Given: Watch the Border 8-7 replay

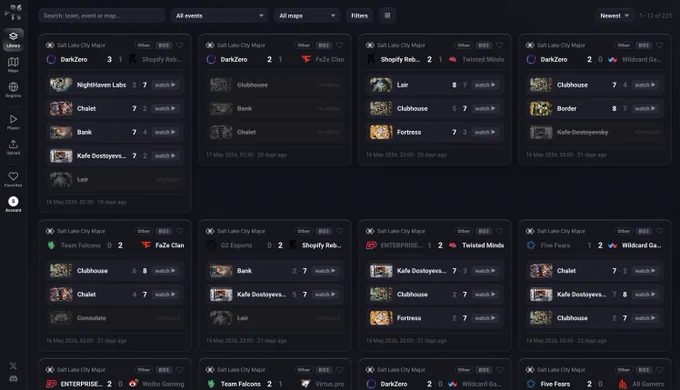Looking at the screenshot, I should pyautogui.click(x=645, y=108).
